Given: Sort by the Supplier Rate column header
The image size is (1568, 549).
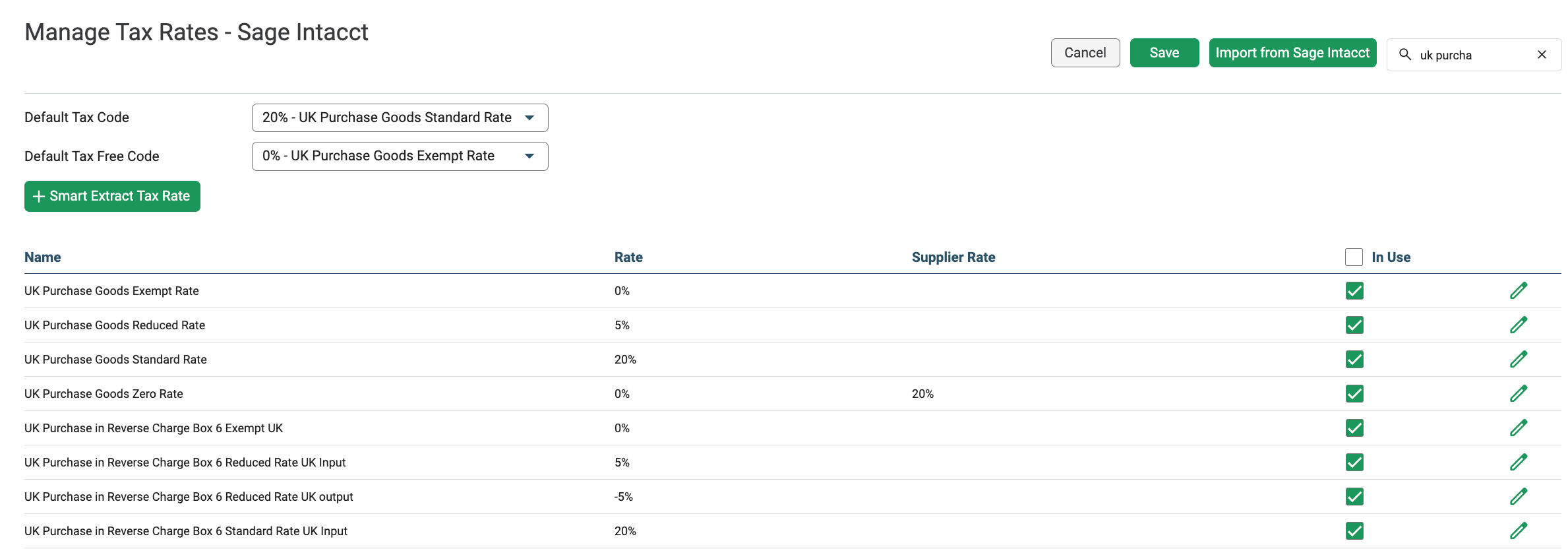Looking at the screenshot, I should [x=953, y=257].
